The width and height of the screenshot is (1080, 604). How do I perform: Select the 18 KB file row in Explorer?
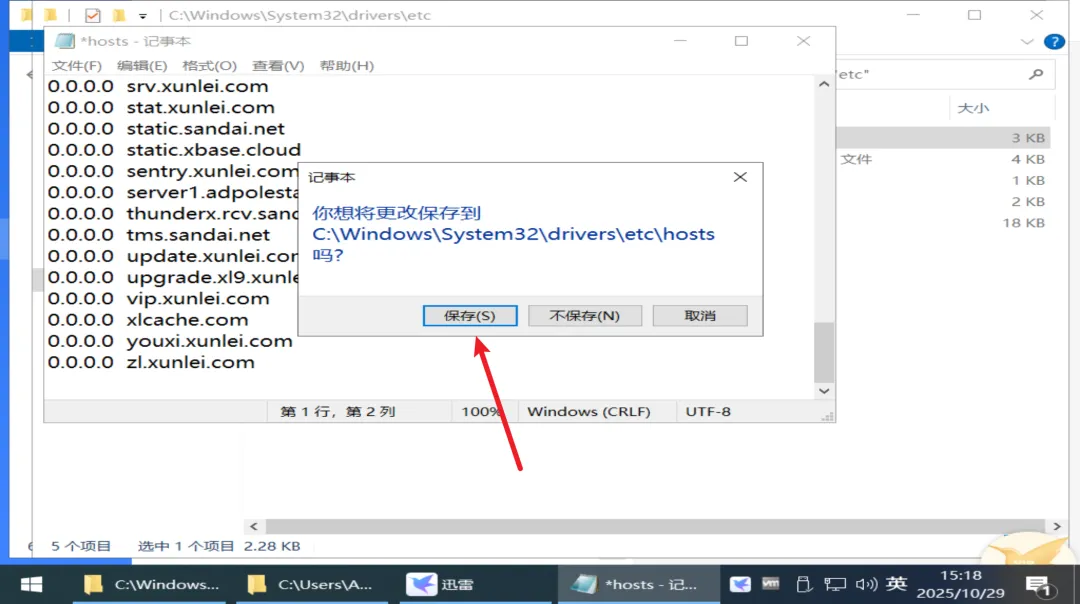point(944,223)
